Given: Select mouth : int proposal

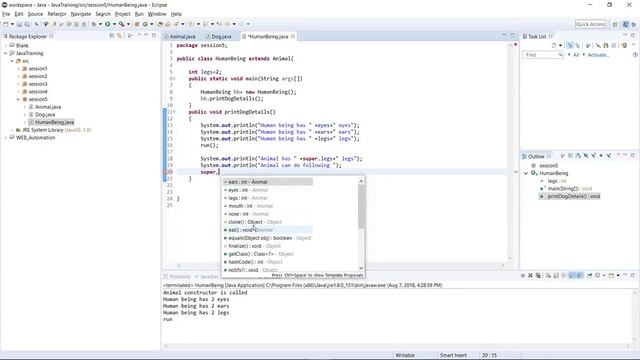Looking at the screenshot, I should (x=267, y=206).
